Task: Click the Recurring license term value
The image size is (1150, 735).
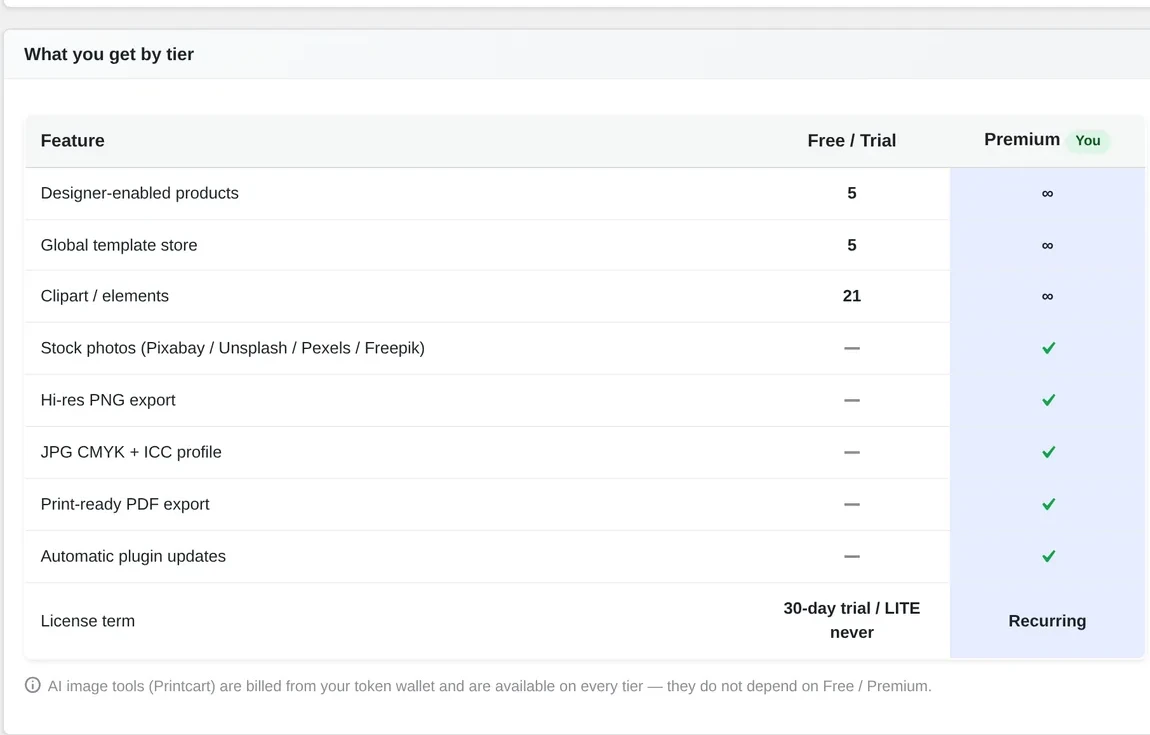Action: point(1047,621)
